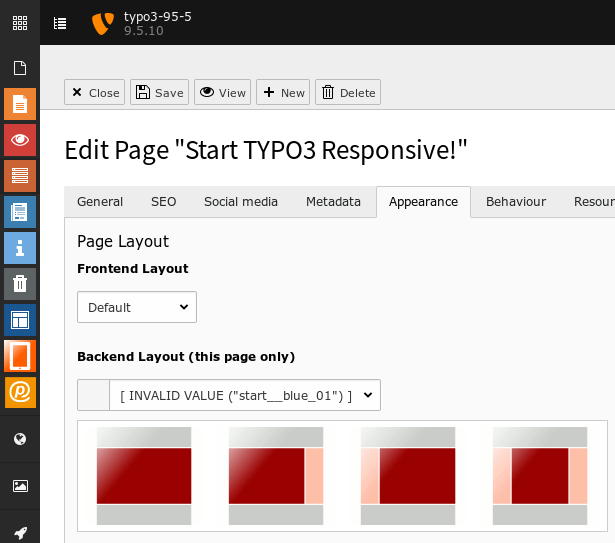This screenshot has width=615, height=543.
Task: Choose the left-sidebar backend layout thumbnail
Action: click(408, 476)
